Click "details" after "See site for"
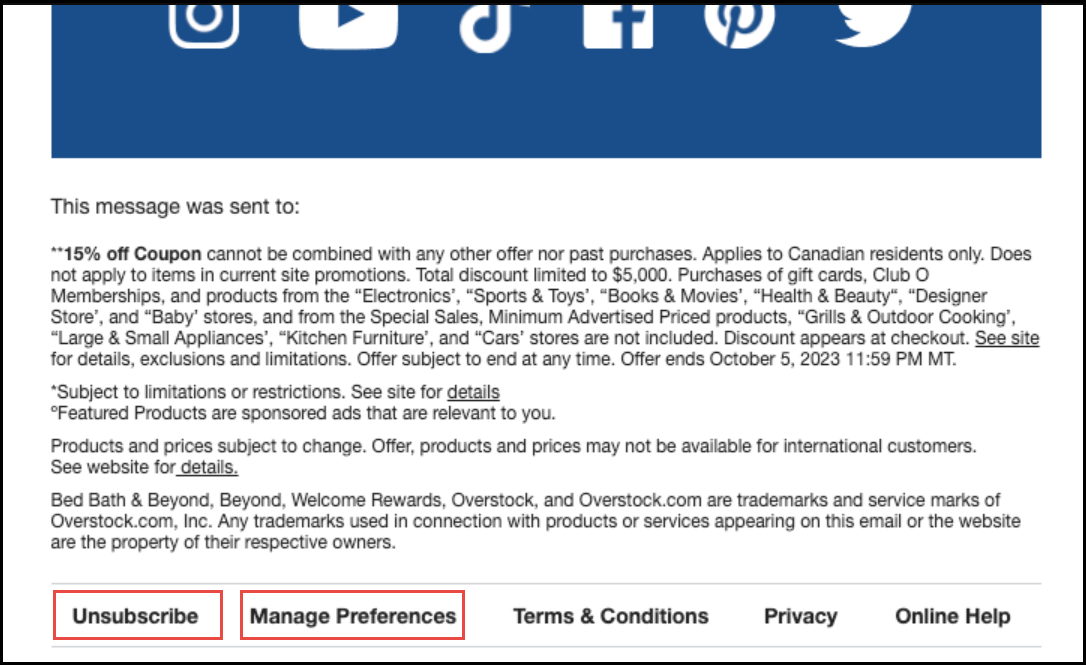Screen dimensions: 1086x665 click(473, 392)
